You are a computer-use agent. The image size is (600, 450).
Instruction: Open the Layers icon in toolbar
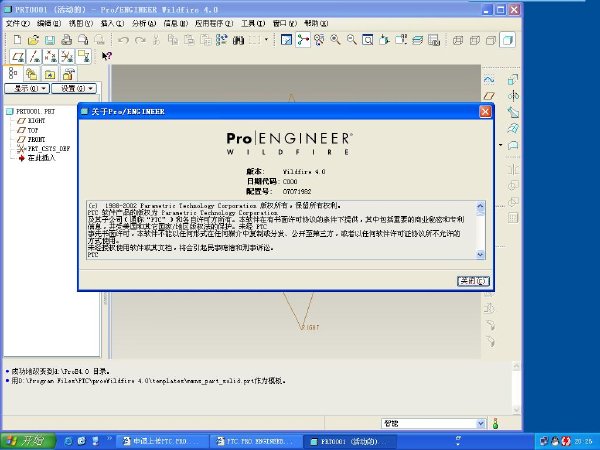[x=417, y=40]
